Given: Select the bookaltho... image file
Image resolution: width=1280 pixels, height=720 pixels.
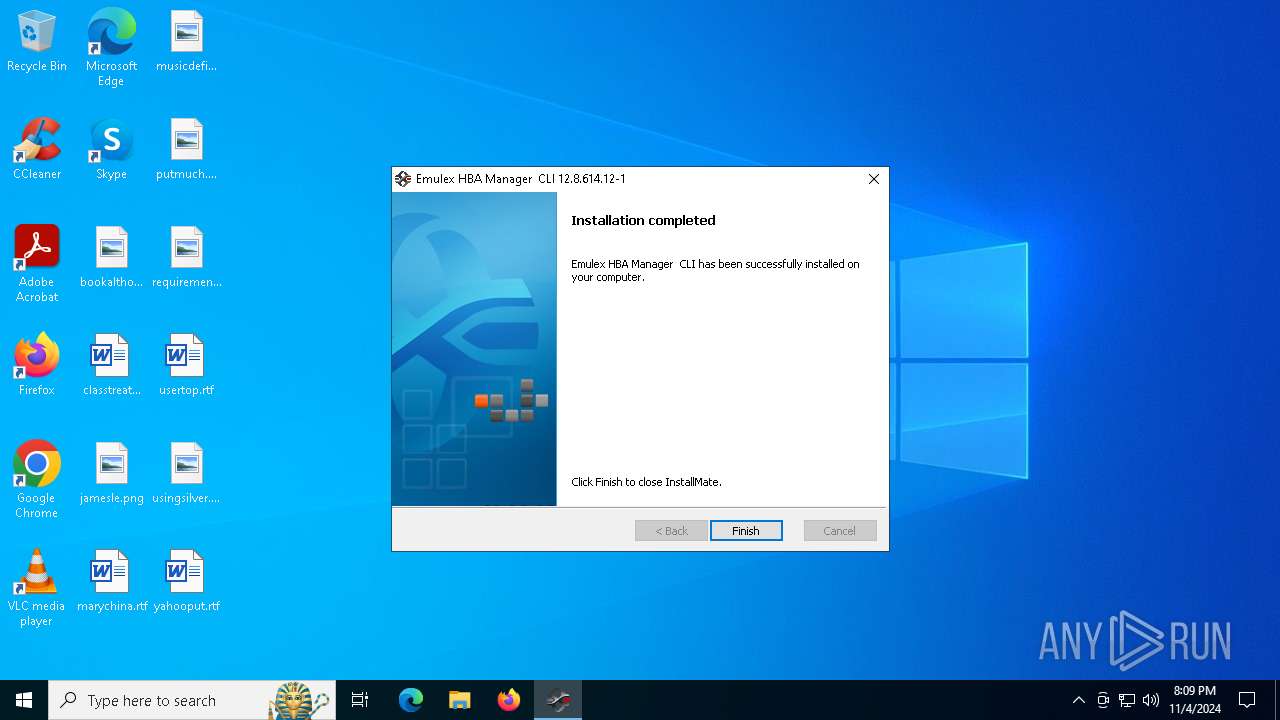Looking at the screenshot, I should [x=111, y=258].
